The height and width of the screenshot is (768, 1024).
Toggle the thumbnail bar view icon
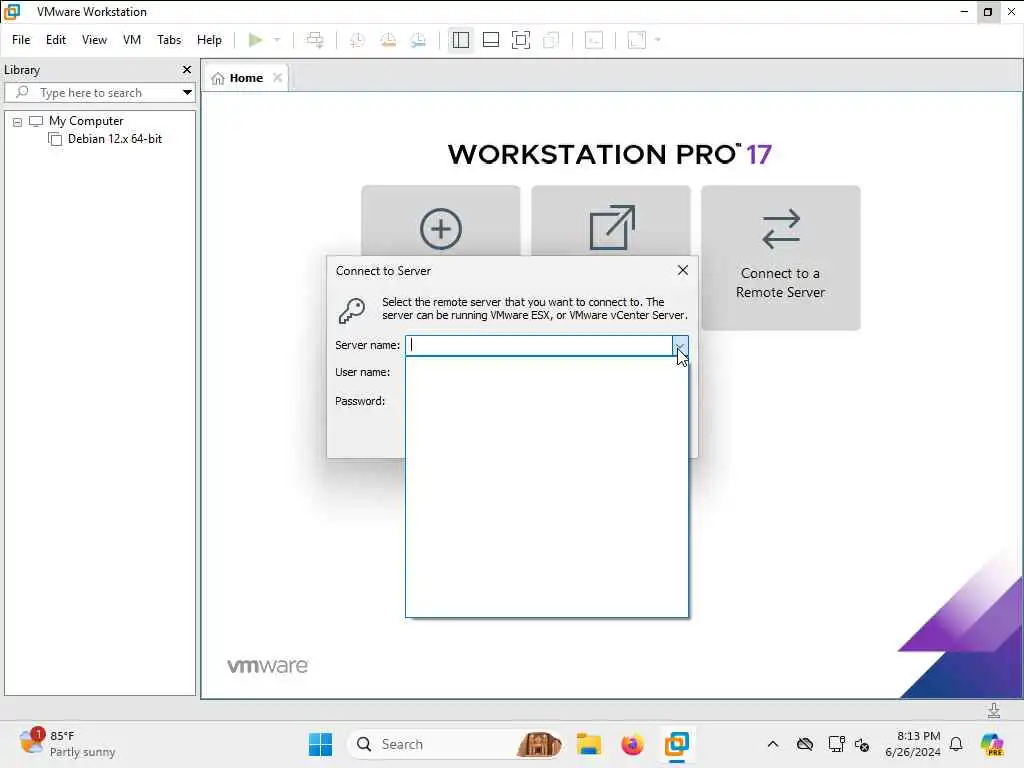coord(490,40)
